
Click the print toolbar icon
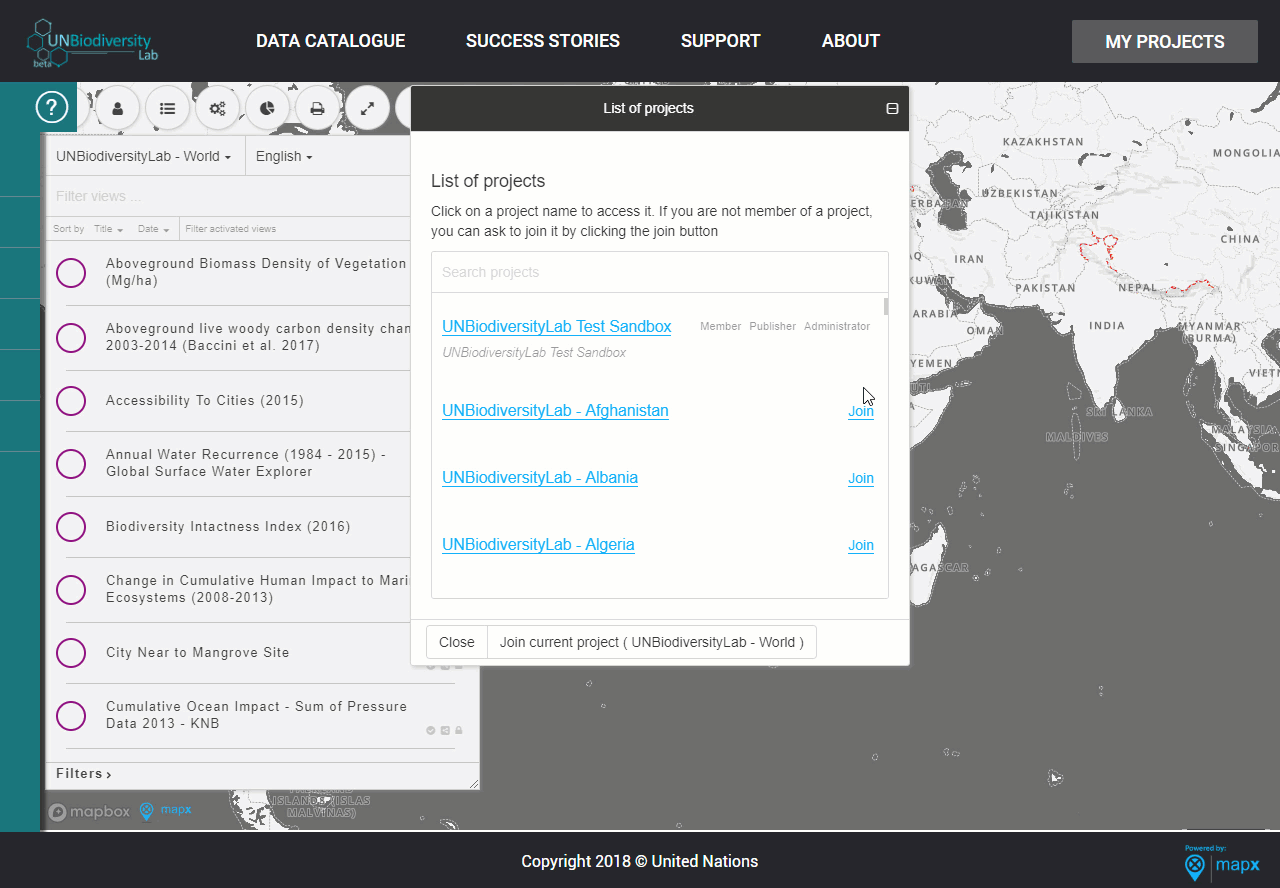(317, 109)
